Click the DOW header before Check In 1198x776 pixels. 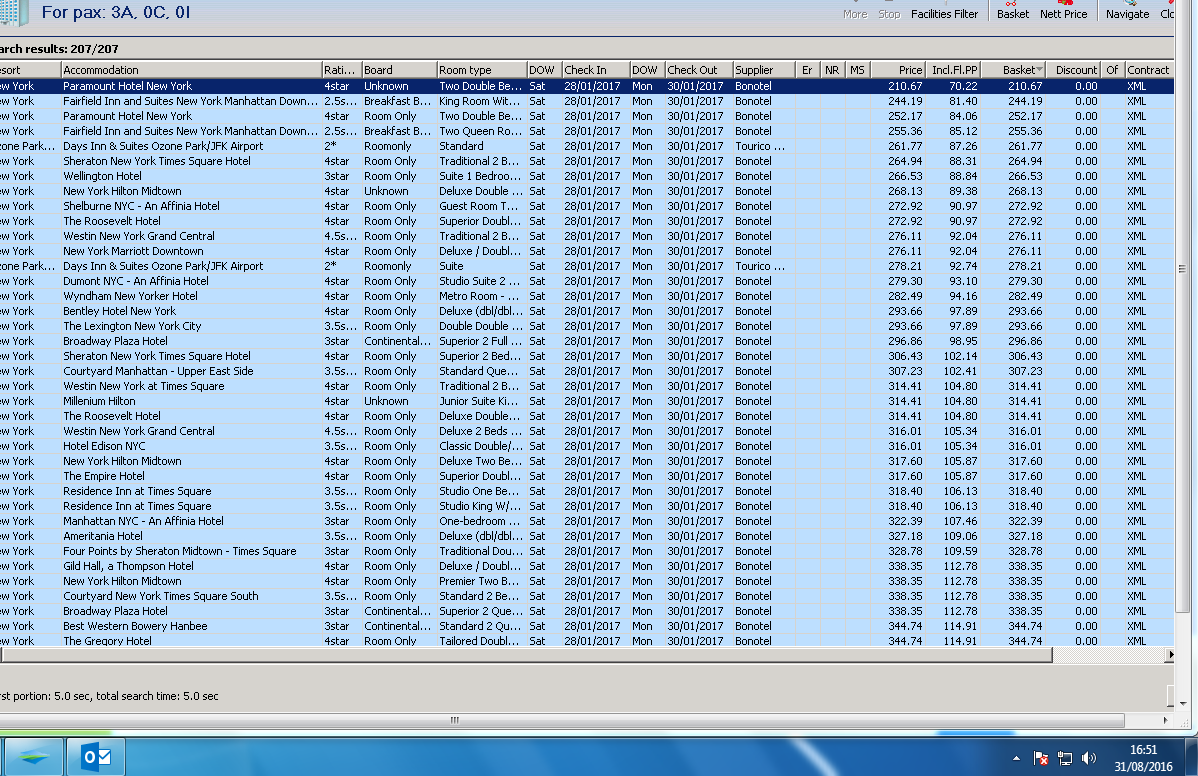click(543, 70)
